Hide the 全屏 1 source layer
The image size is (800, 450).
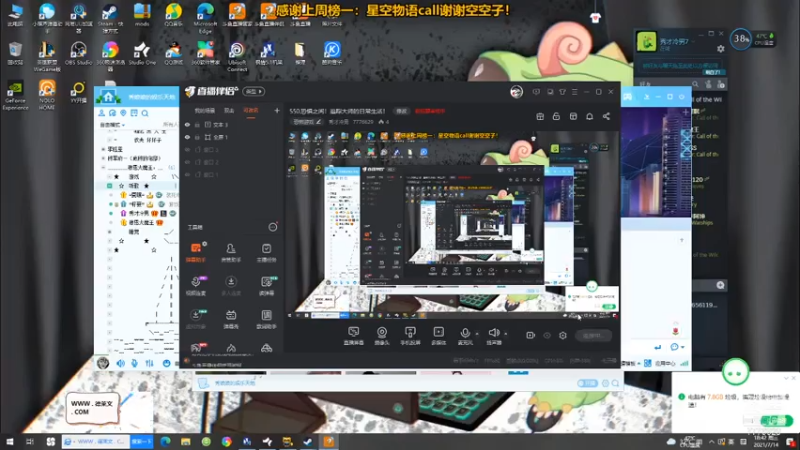point(187,137)
